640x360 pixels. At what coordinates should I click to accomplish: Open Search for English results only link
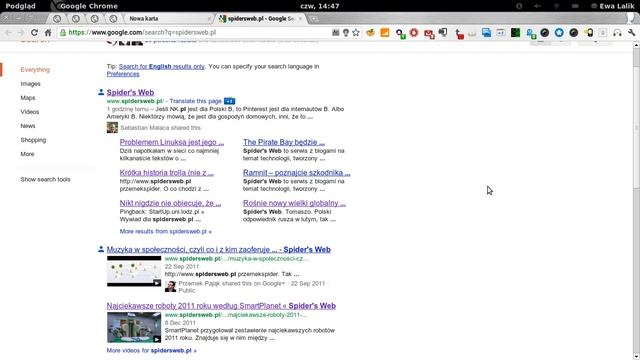pos(162,67)
